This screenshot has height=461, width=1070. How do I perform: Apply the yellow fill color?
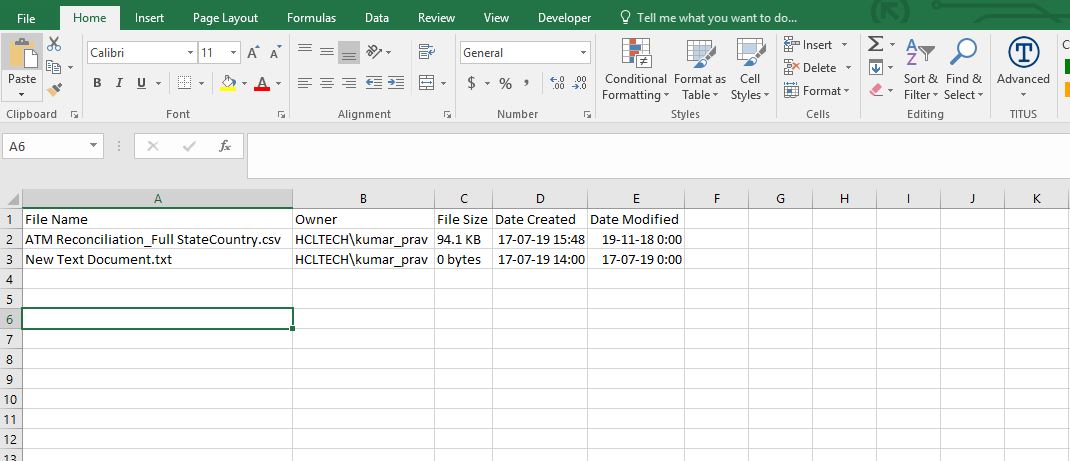[228, 83]
